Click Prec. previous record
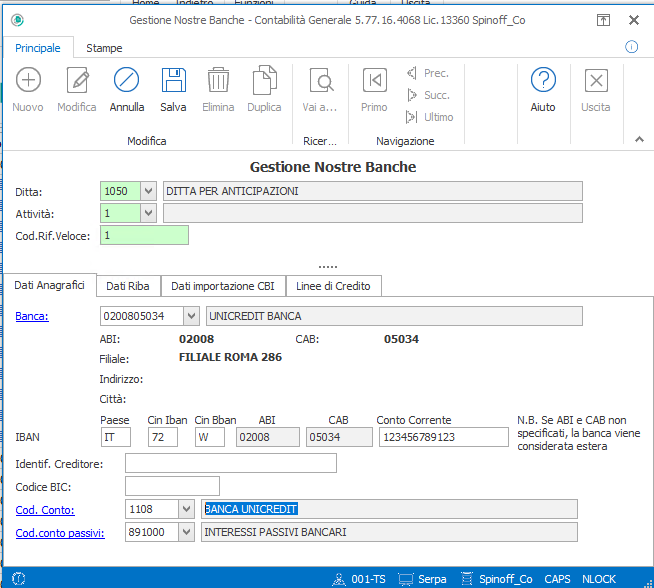The image size is (654, 588). [428, 73]
